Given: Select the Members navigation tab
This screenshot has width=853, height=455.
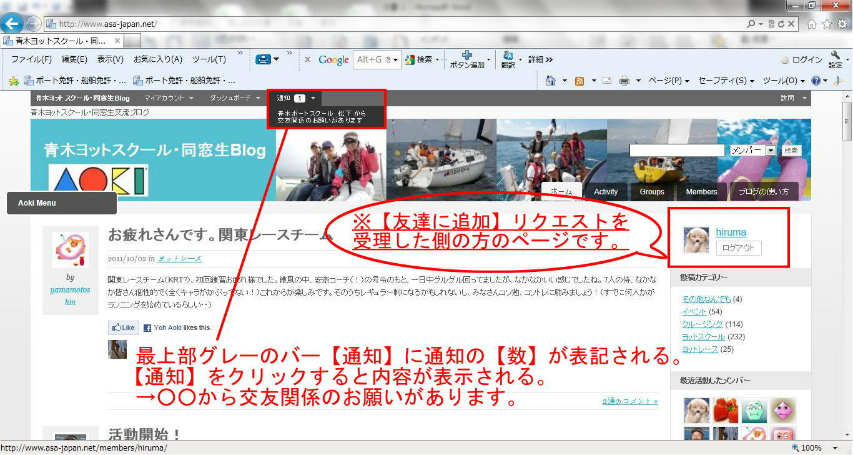Looking at the screenshot, I should 701,192.
